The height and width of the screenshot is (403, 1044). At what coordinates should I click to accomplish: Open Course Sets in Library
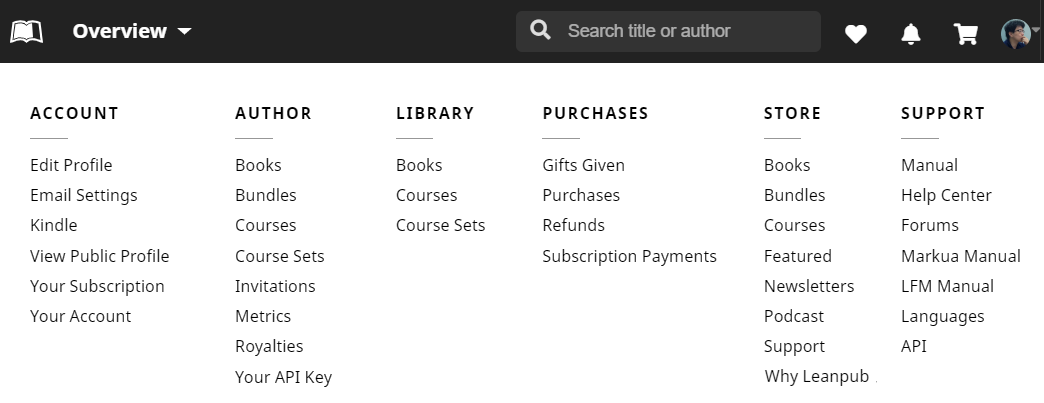tap(440, 225)
